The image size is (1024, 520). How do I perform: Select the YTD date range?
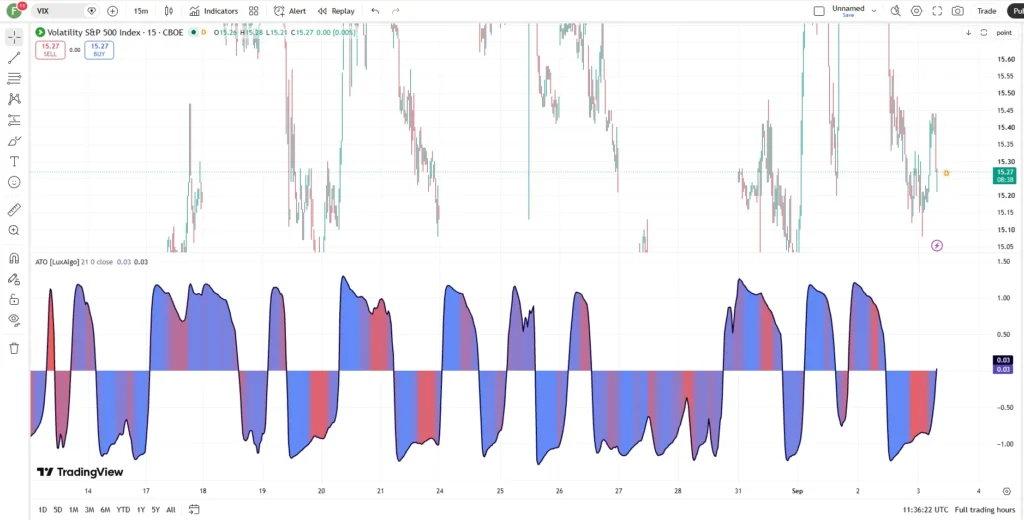click(123, 510)
